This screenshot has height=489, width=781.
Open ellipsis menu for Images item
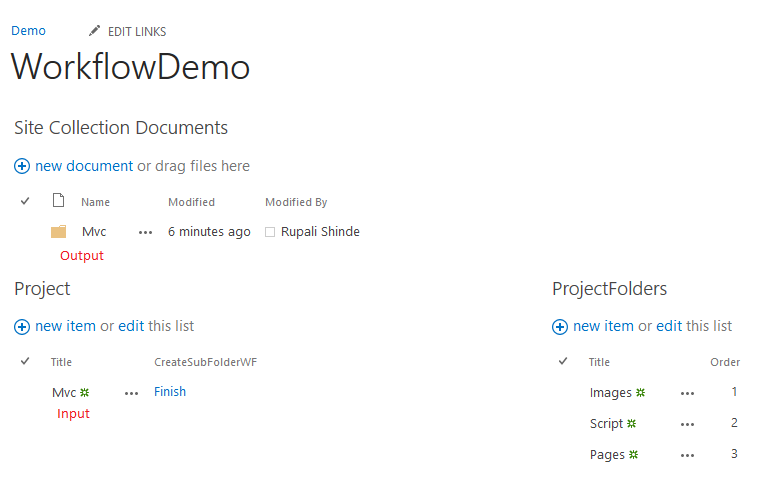pyautogui.click(x=687, y=393)
